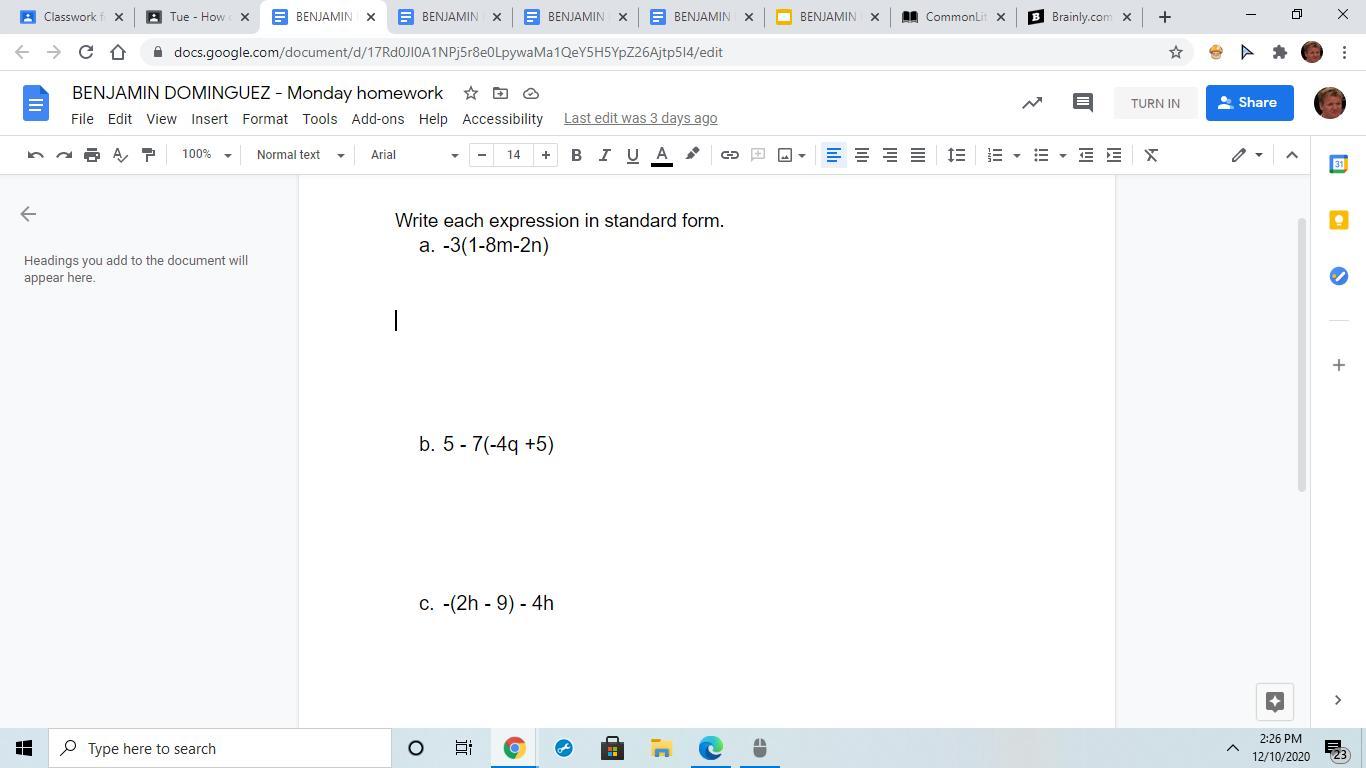Image resolution: width=1366 pixels, height=768 pixels.
Task: Close the document outline with back arrow
Action: point(28,214)
